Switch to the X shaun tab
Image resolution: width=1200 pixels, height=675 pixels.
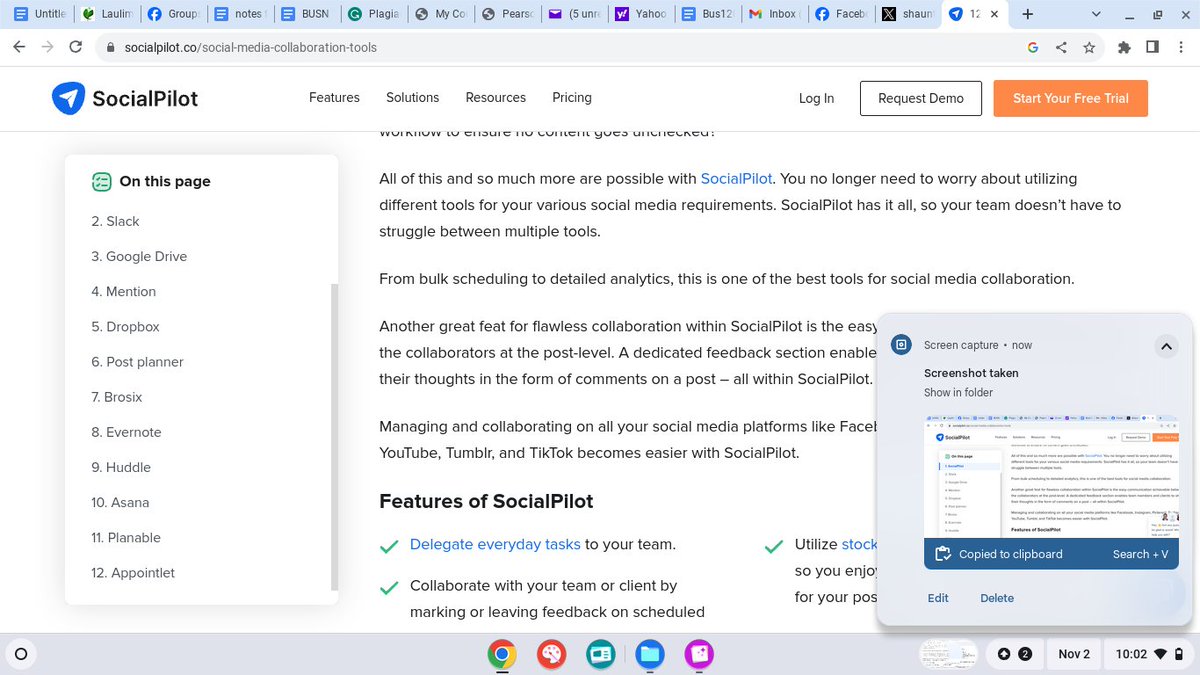[x=906, y=14]
